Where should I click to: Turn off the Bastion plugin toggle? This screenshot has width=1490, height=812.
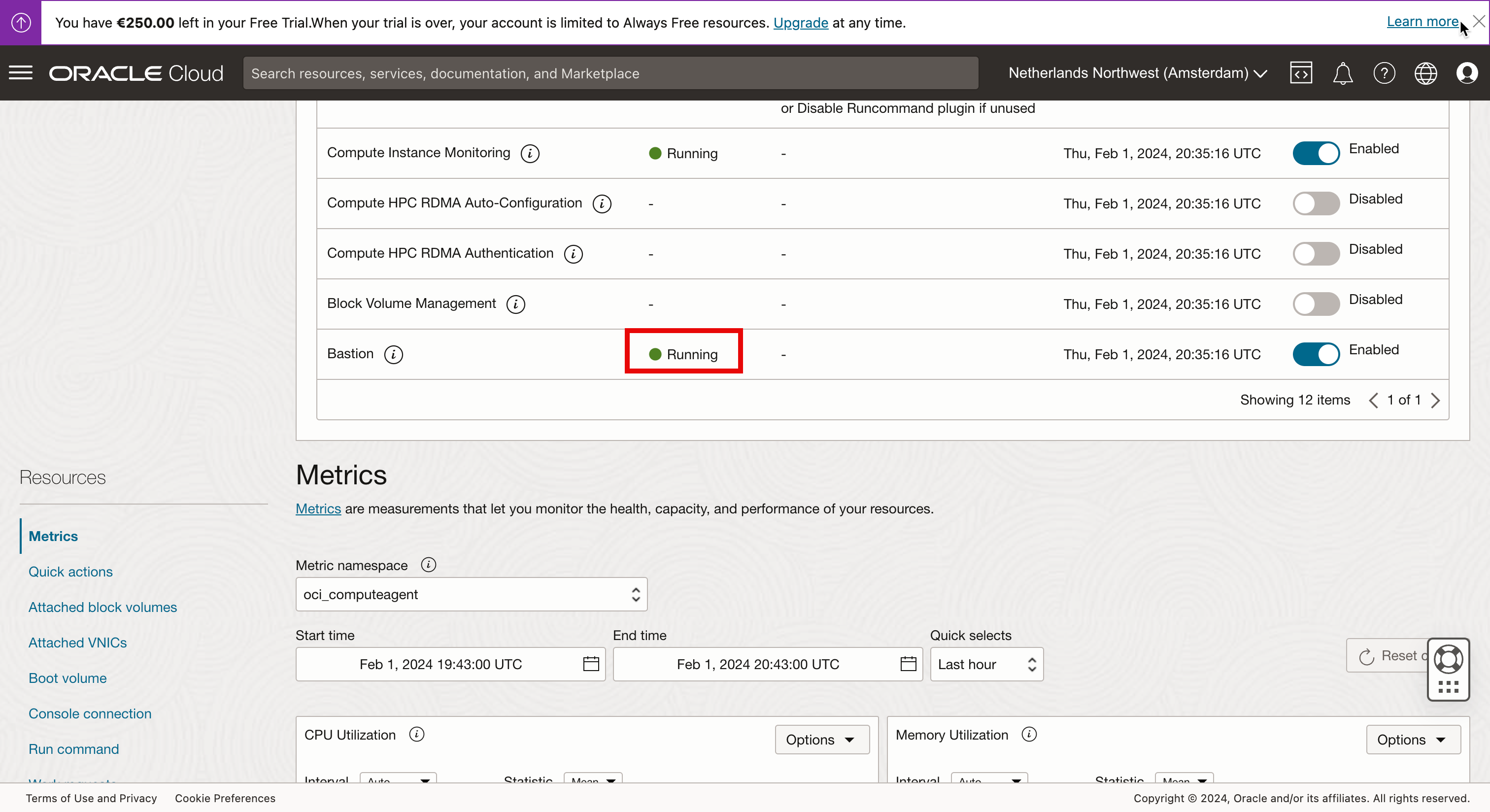(x=1316, y=355)
